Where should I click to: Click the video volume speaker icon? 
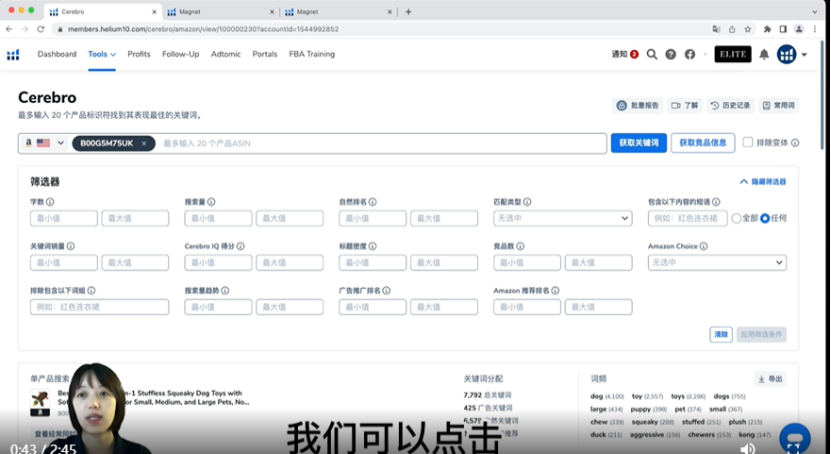point(747,448)
